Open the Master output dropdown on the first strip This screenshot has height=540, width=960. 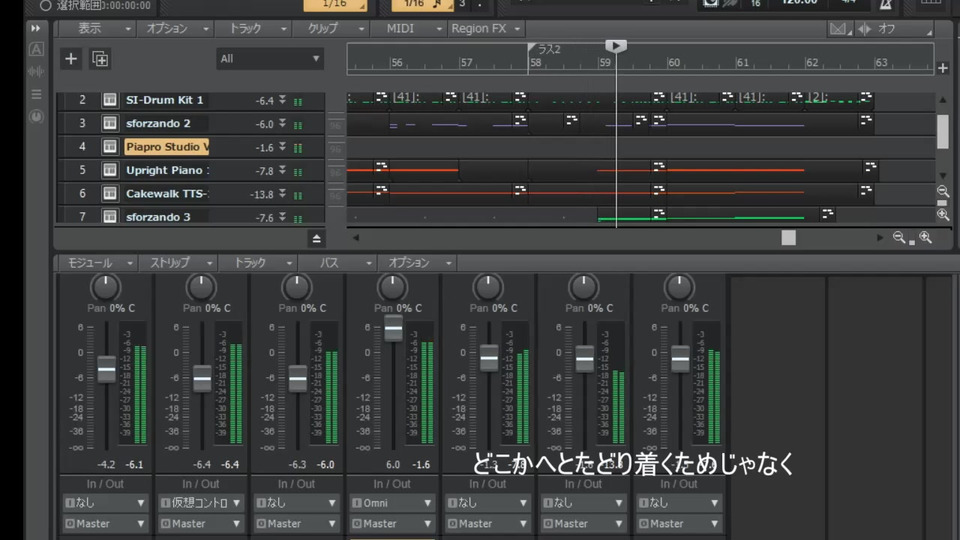(103, 523)
